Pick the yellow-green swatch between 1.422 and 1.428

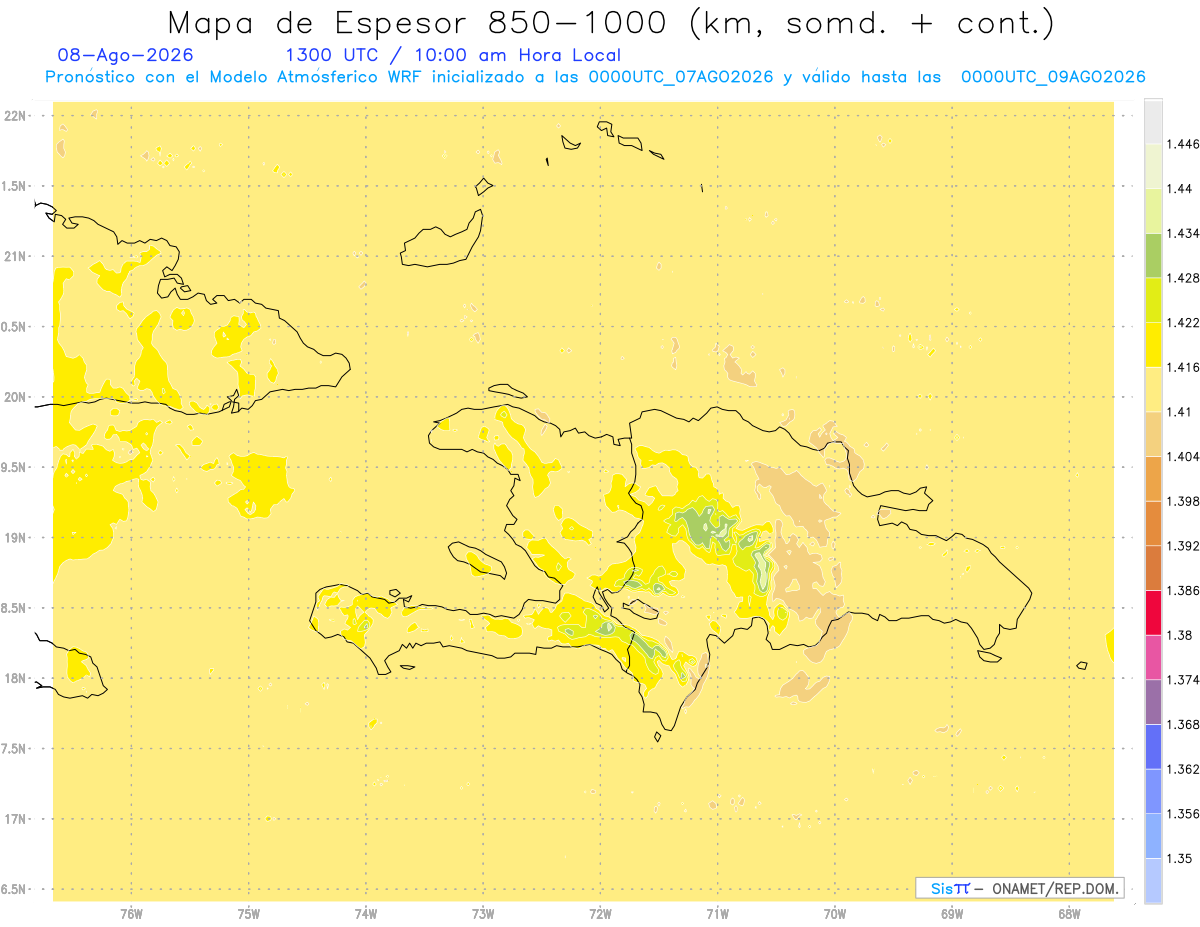tap(1153, 300)
